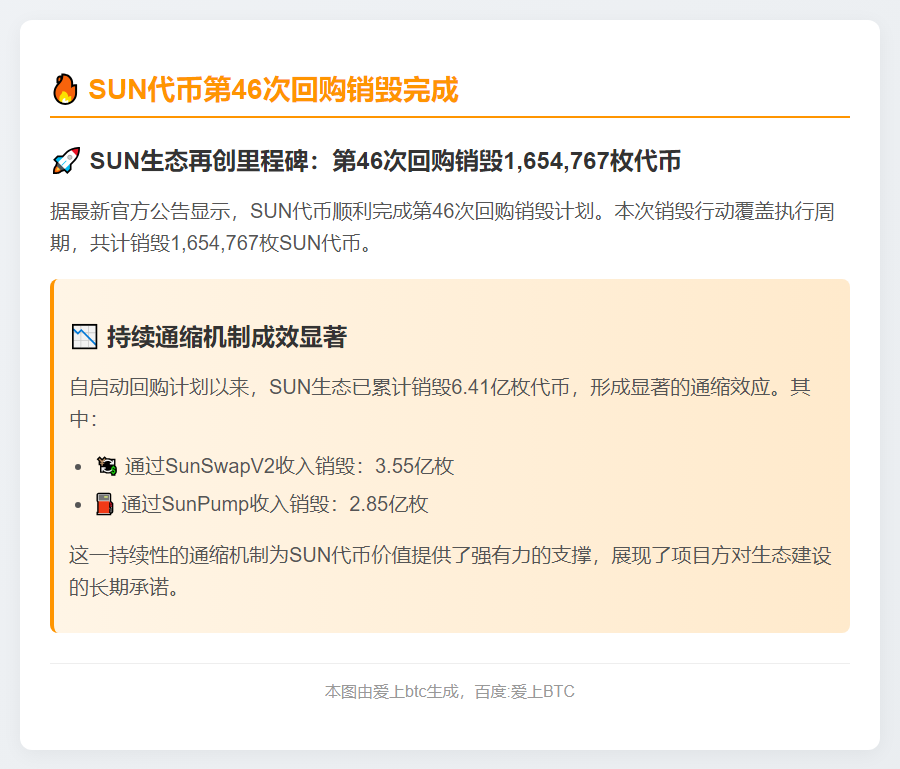Viewport: 900px width, 769px height.
Task: Click the bold heading starting "SUN生态再创里程碑"
Action: point(385,160)
